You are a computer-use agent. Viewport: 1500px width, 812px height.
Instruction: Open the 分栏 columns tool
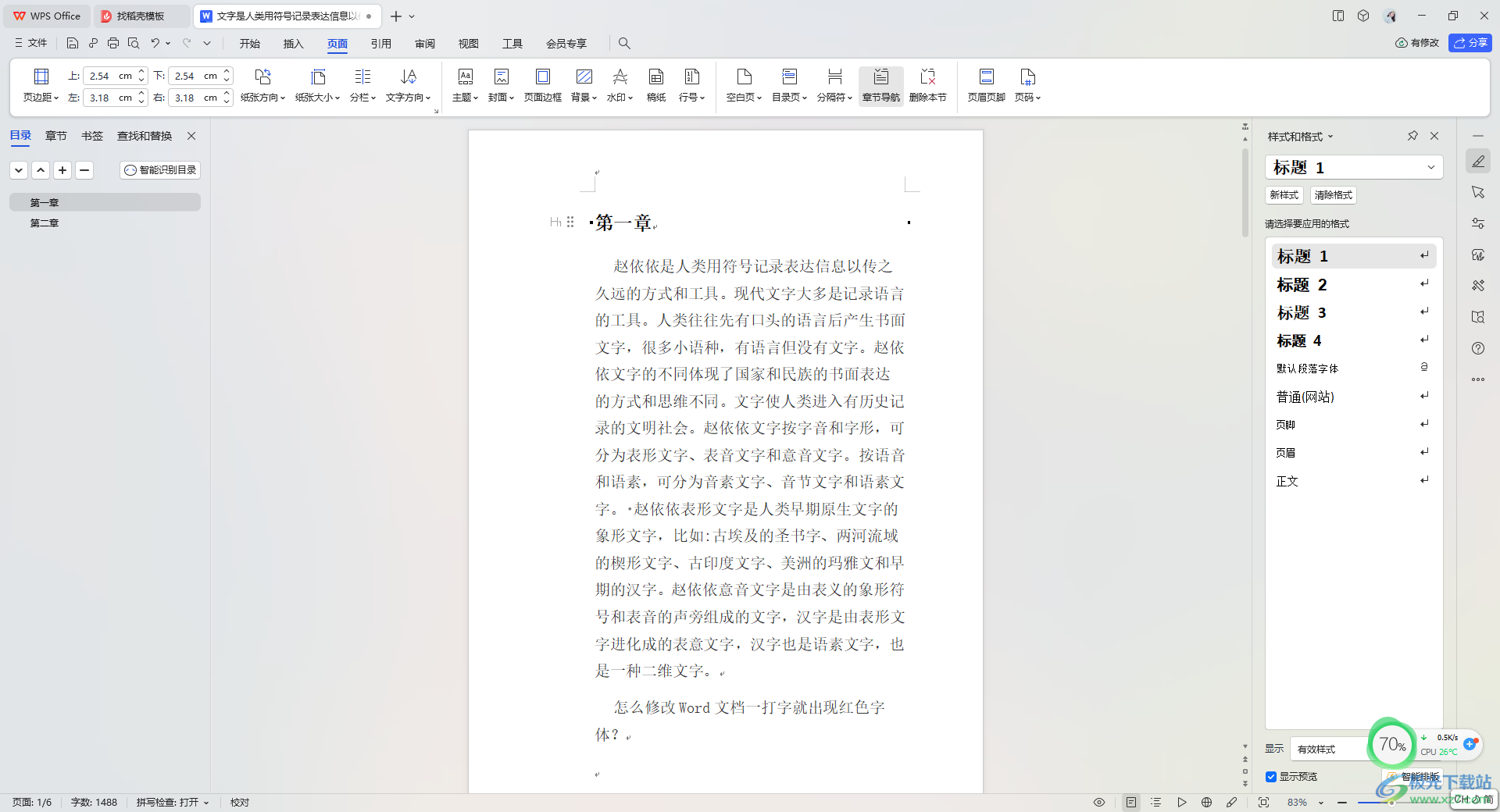pos(362,85)
